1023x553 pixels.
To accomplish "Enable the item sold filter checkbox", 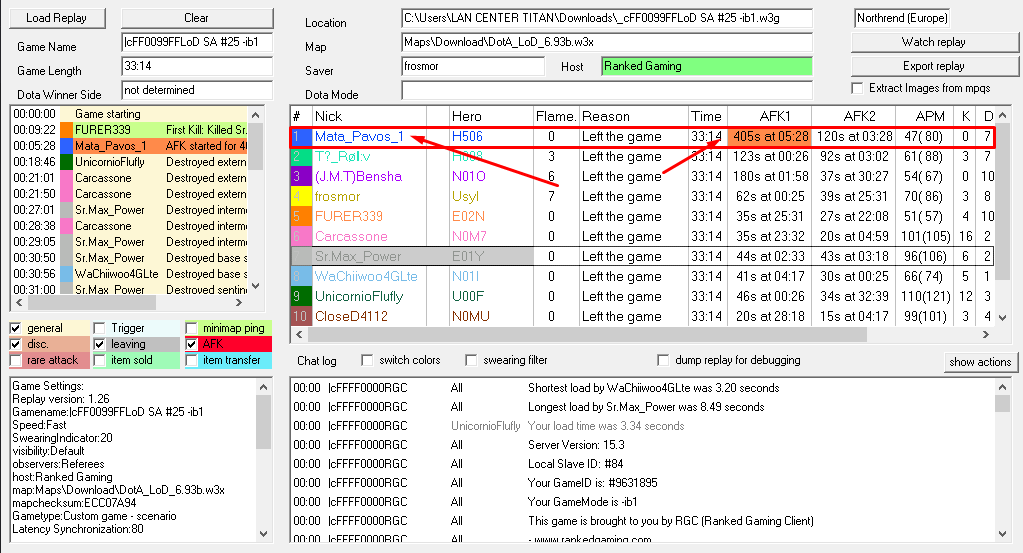I will tap(99, 360).
